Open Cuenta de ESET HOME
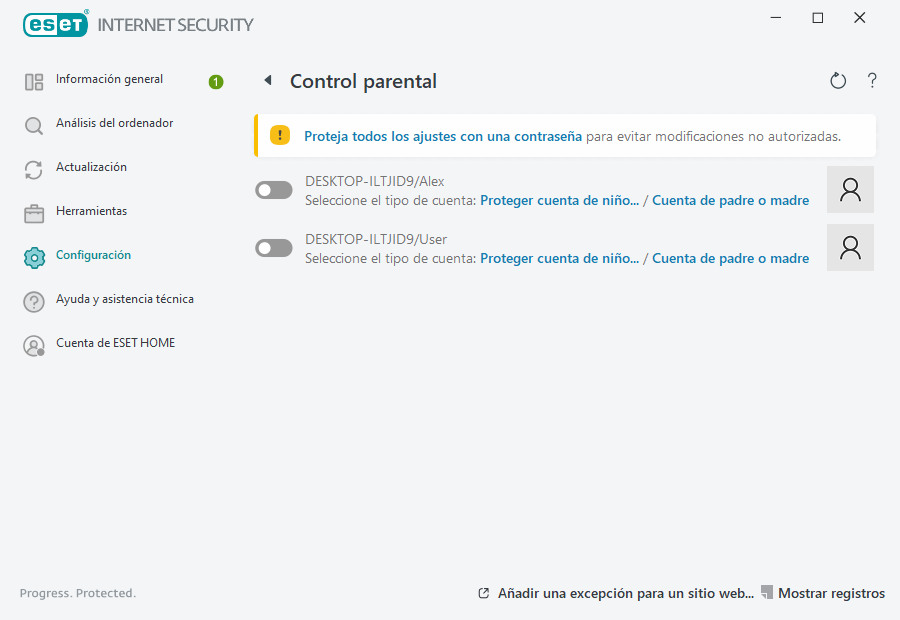The width and height of the screenshot is (900, 620). (116, 343)
